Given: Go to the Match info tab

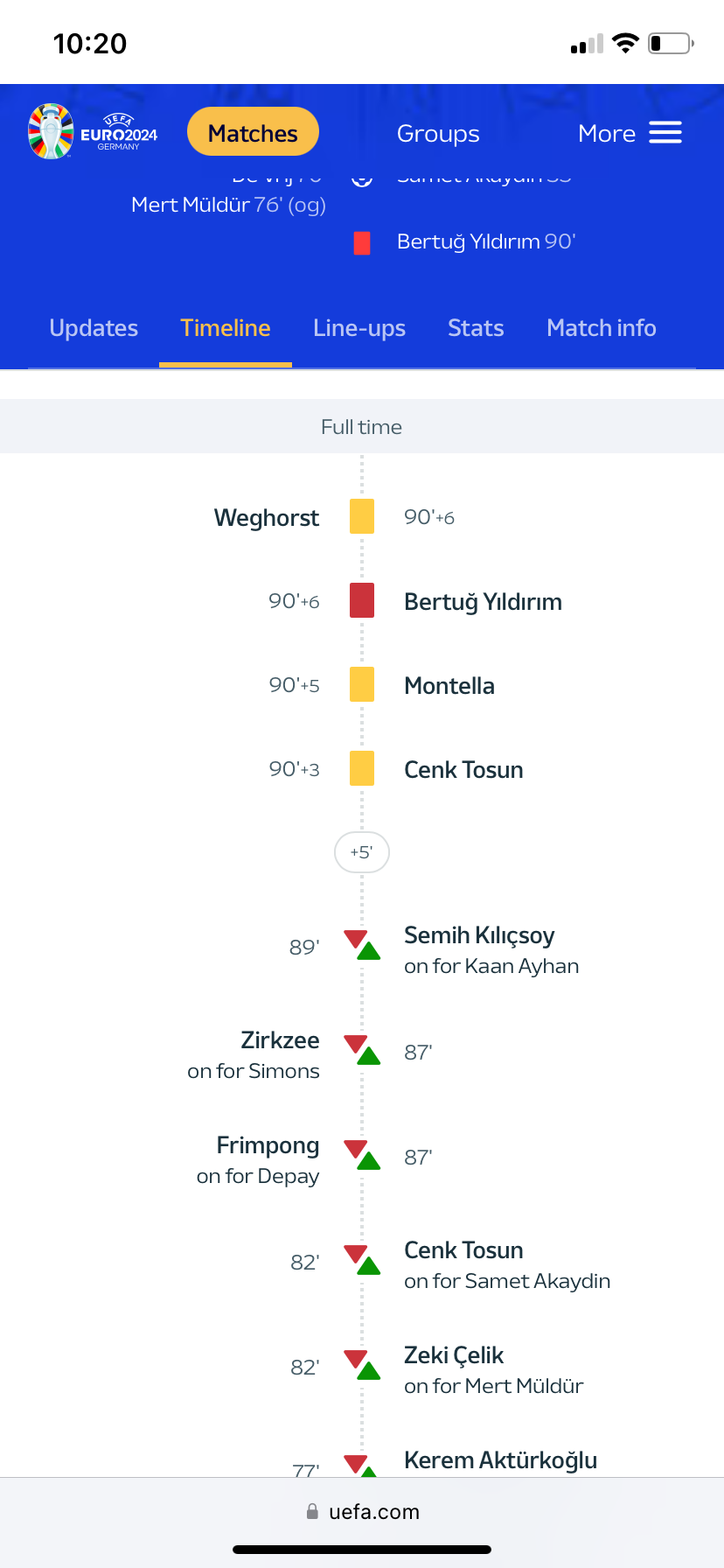Looking at the screenshot, I should pyautogui.click(x=602, y=328).
